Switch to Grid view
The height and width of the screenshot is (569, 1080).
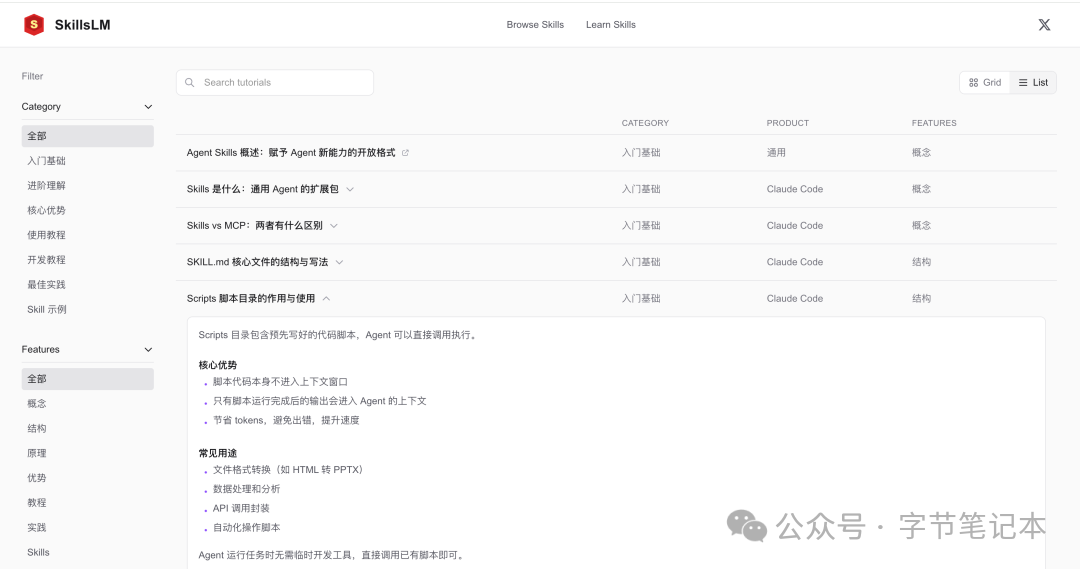(985, 83)
